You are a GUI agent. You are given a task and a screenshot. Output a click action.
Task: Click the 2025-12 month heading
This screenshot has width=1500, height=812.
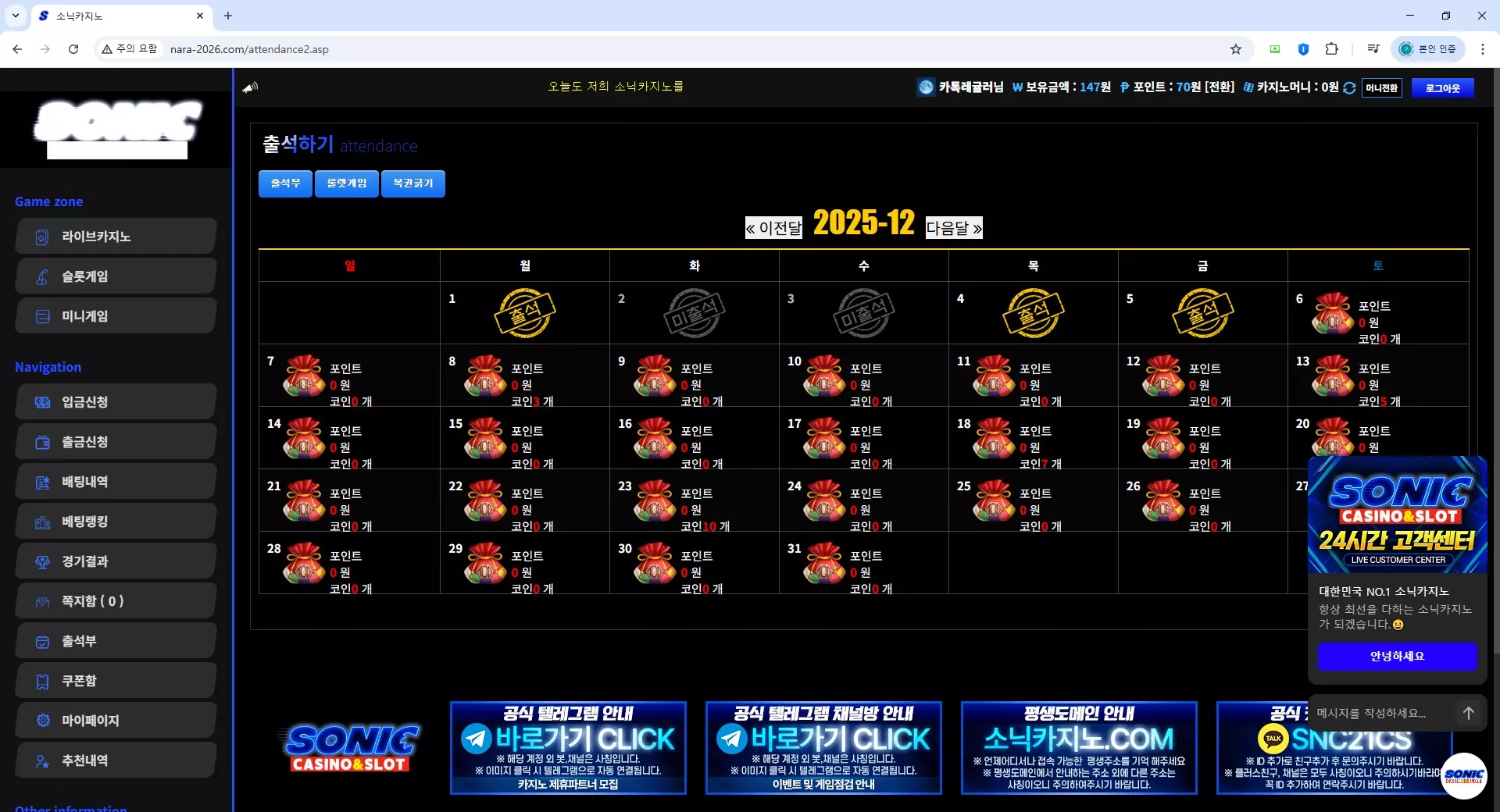click(864, 223)
